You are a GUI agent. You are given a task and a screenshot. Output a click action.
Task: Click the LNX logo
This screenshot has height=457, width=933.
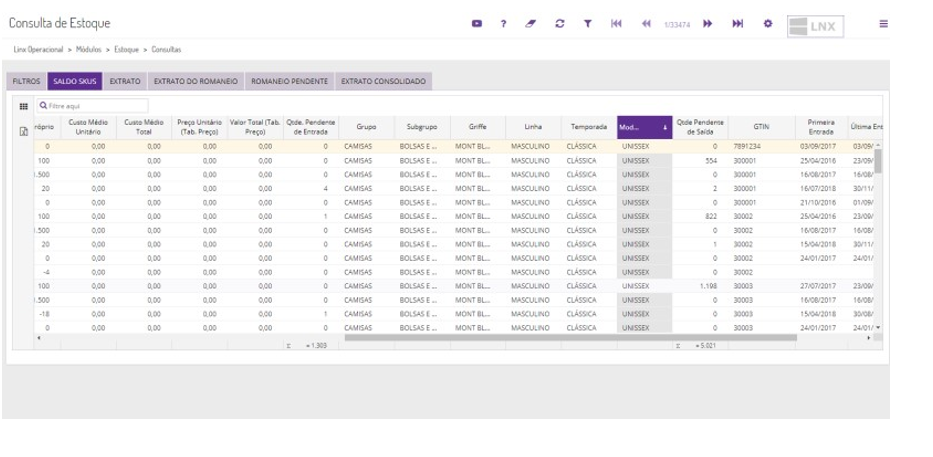click(x=815, y=26)
